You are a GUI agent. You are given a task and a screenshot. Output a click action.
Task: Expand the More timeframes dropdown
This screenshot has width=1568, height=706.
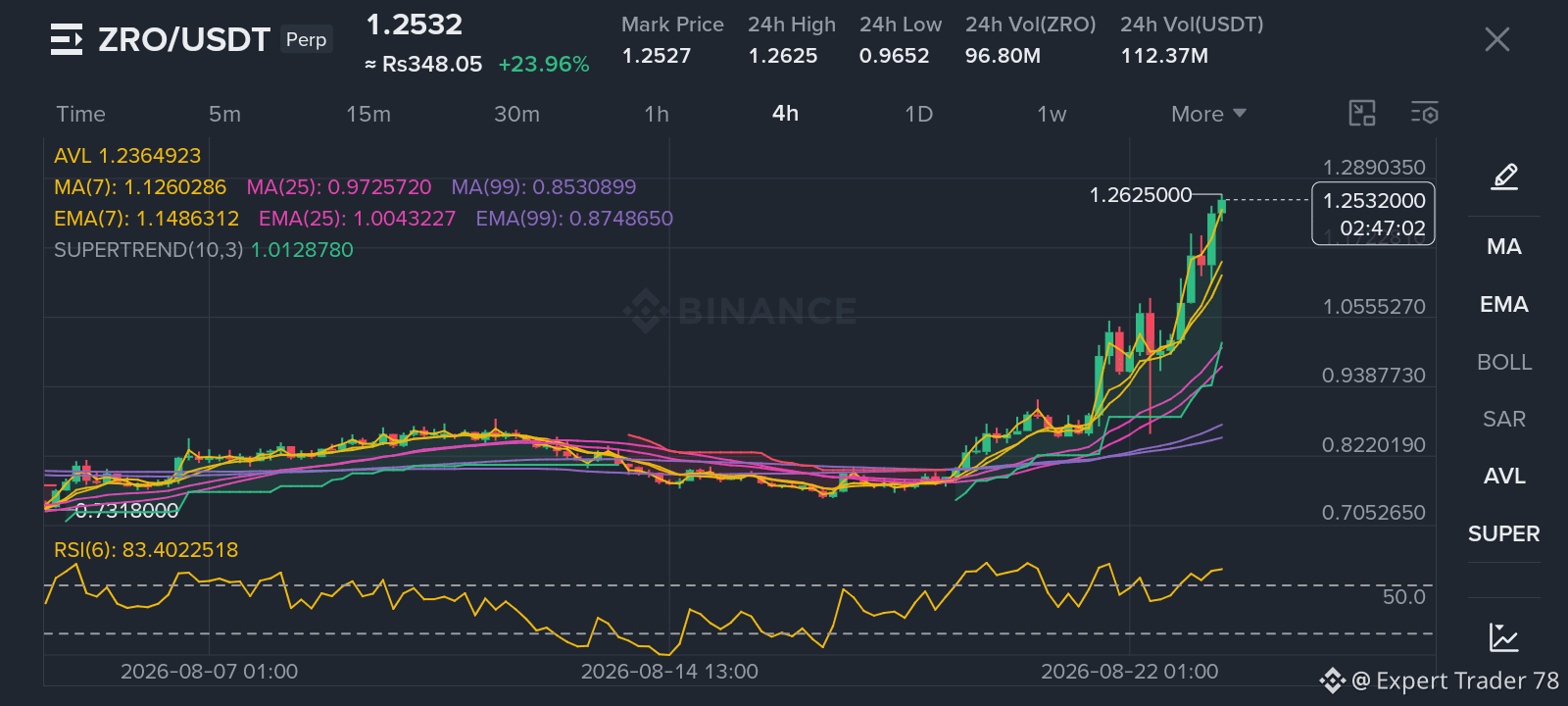pyautogui.click(x=1208, y=114)
